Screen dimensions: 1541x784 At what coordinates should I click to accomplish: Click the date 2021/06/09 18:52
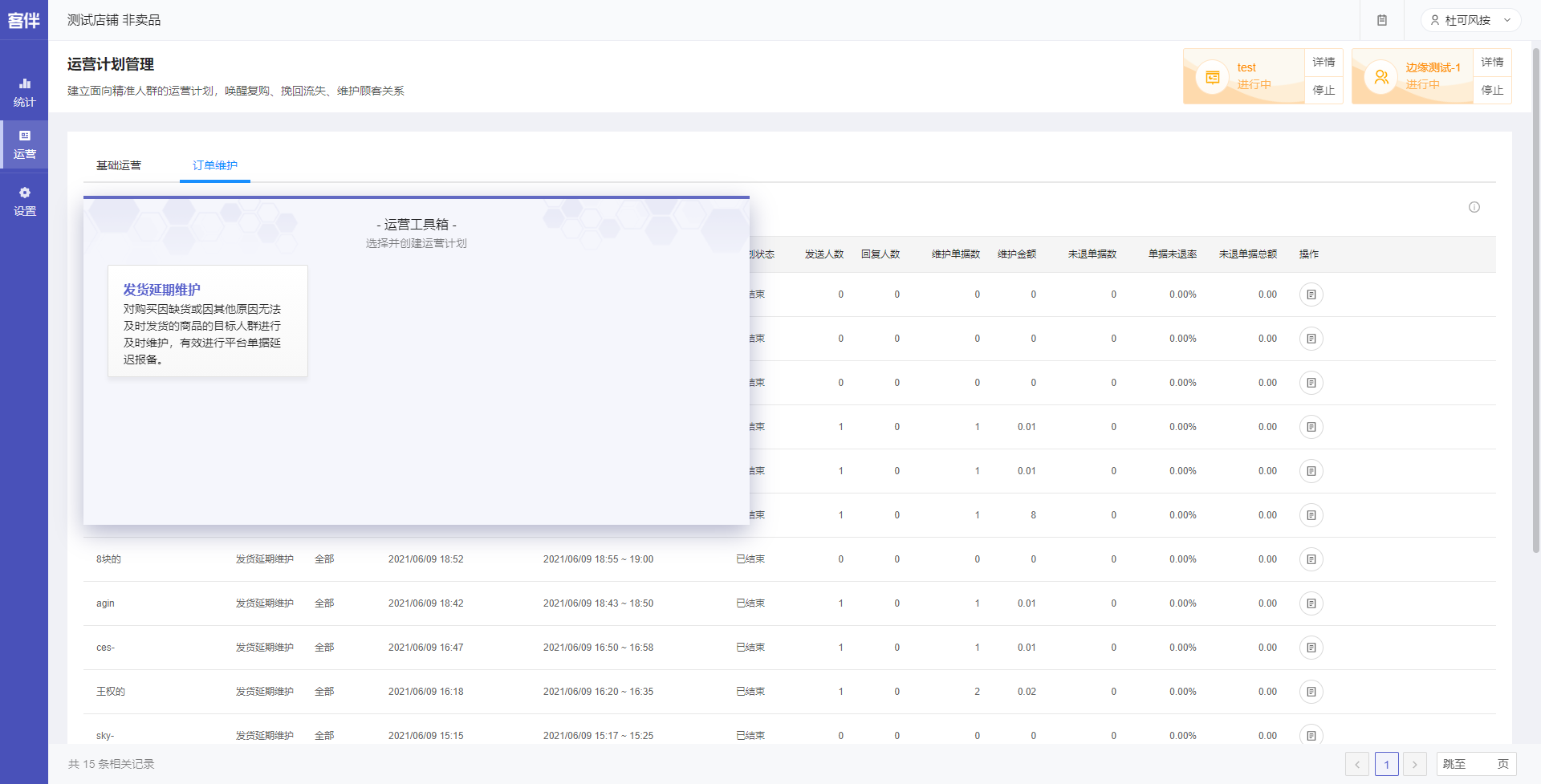pyautogui.click(x=426, y=559)
